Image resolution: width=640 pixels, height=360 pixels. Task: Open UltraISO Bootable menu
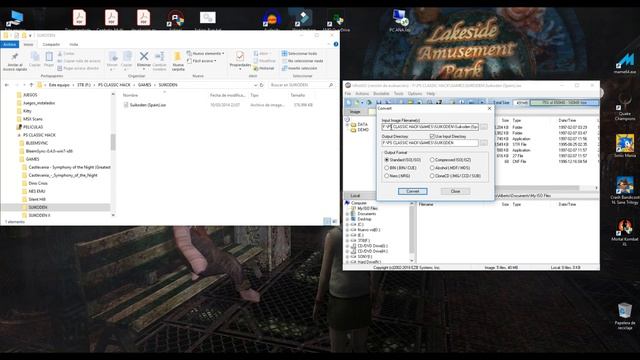click(381, 93)
